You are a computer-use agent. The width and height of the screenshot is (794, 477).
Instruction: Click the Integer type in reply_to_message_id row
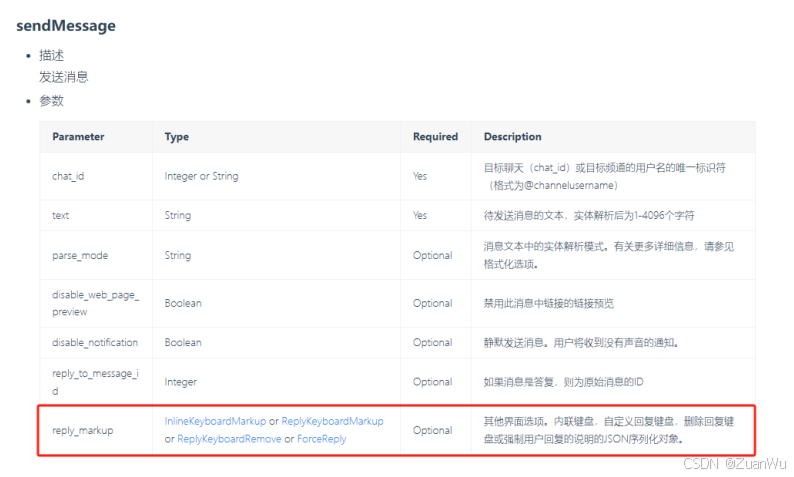[x=181, y=382]
